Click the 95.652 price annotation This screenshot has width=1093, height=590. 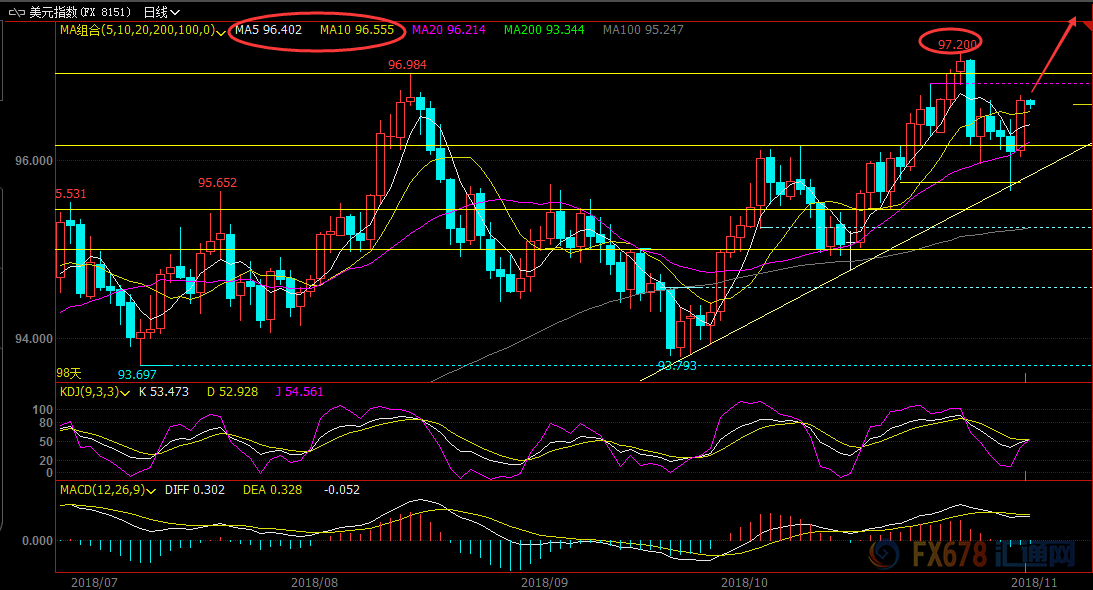pos(217,183)
